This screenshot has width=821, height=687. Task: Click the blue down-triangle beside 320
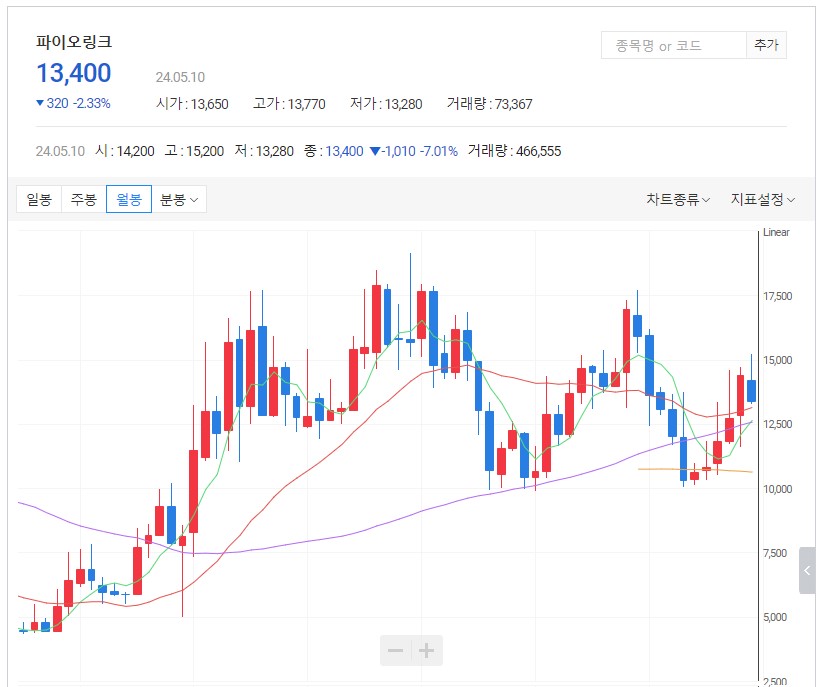(40, 103)
